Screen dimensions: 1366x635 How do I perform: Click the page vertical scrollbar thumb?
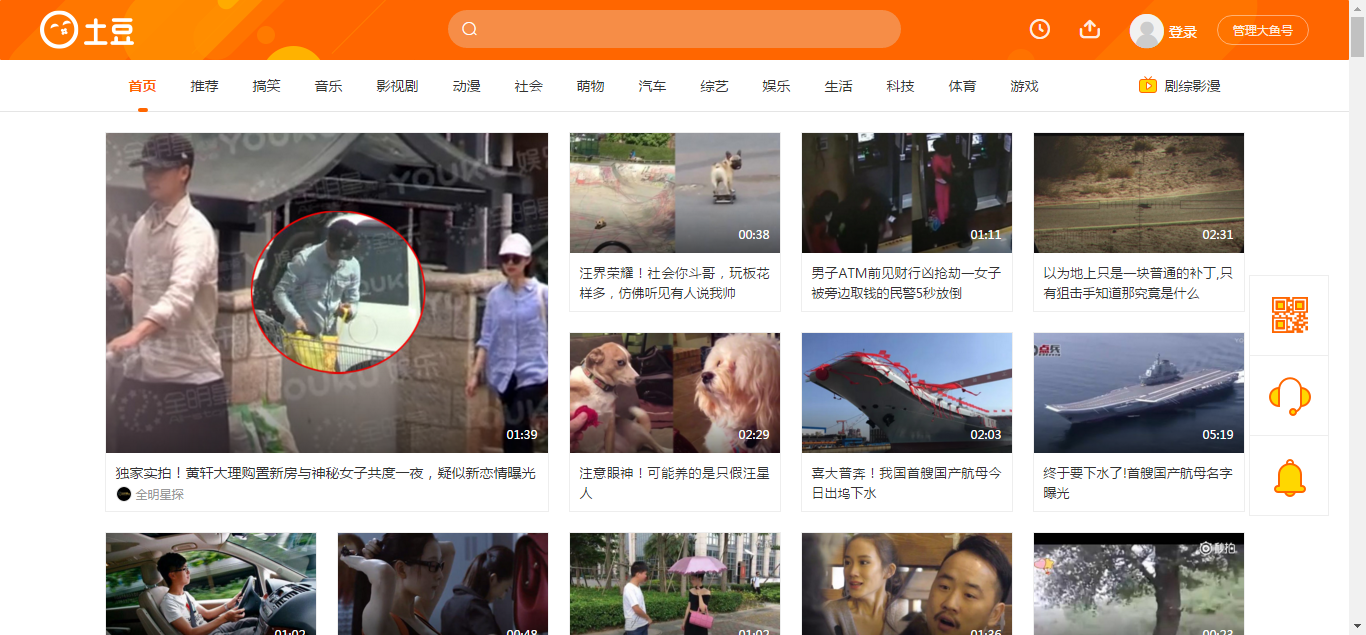[1357, 37]
